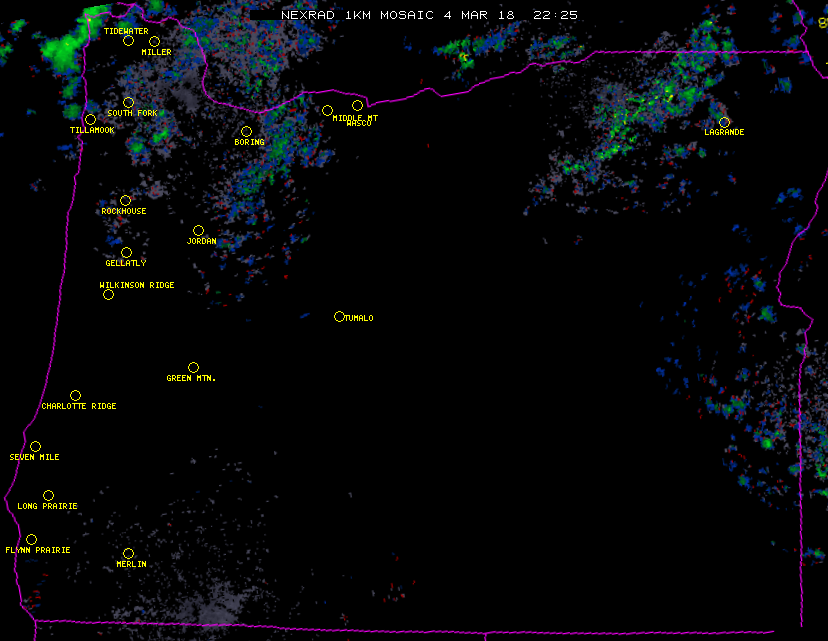Select the Wilkinson Ridge station circle
Screen dimensions: 828x641
point(108,295)
